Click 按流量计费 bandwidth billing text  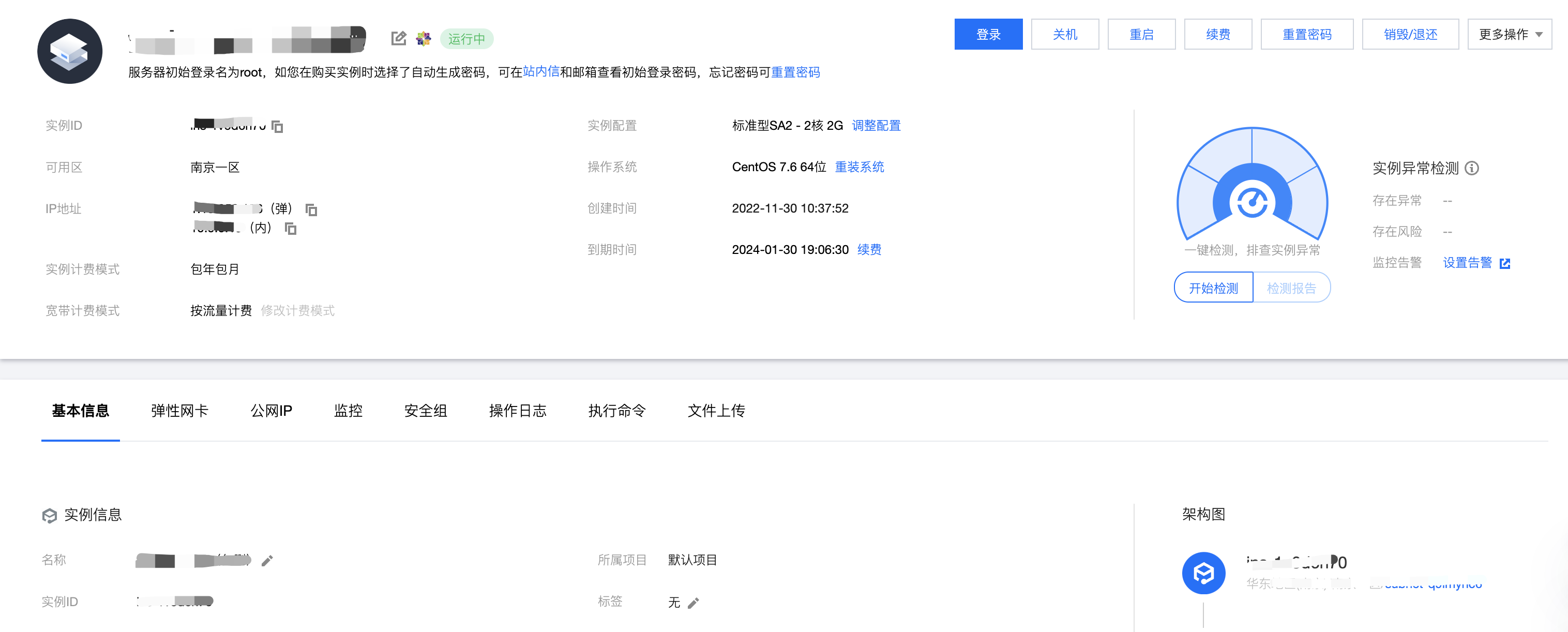tap(221, 310)
